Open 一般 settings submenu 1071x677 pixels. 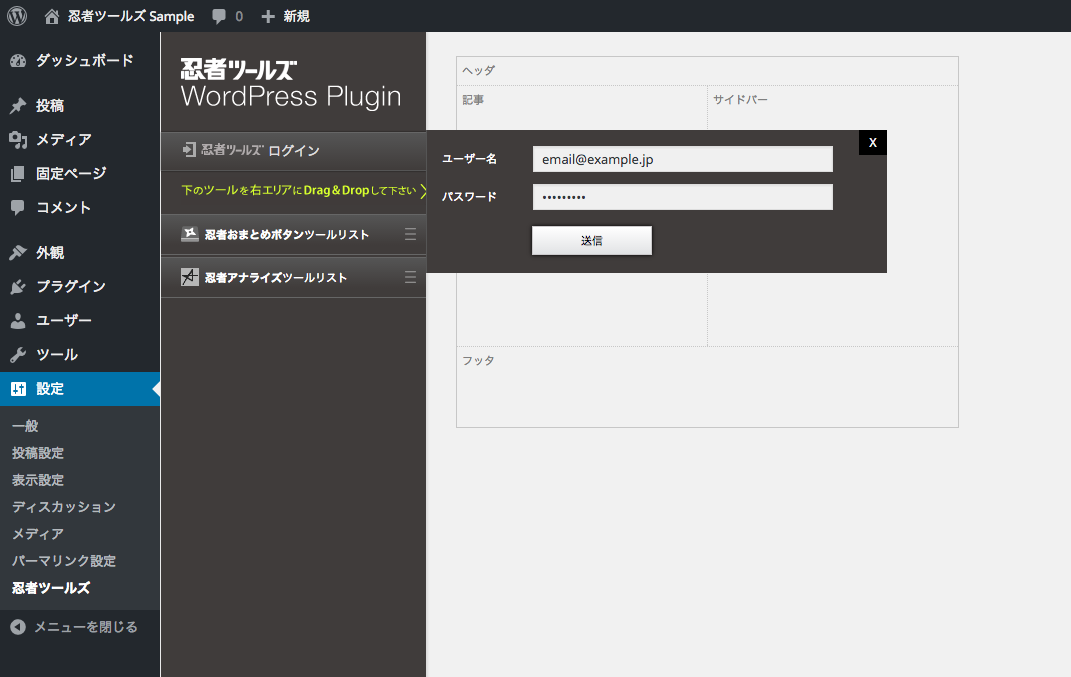click(25, 426)
